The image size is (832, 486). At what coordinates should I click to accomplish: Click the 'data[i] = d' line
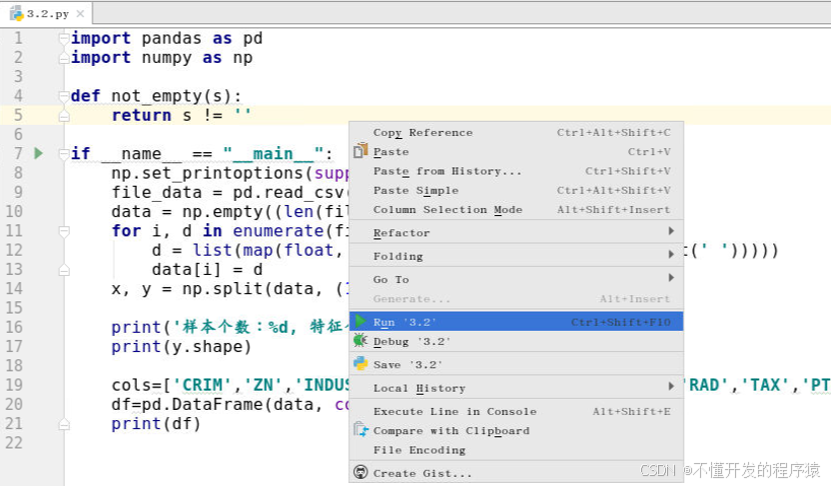(x=207, y=270)
